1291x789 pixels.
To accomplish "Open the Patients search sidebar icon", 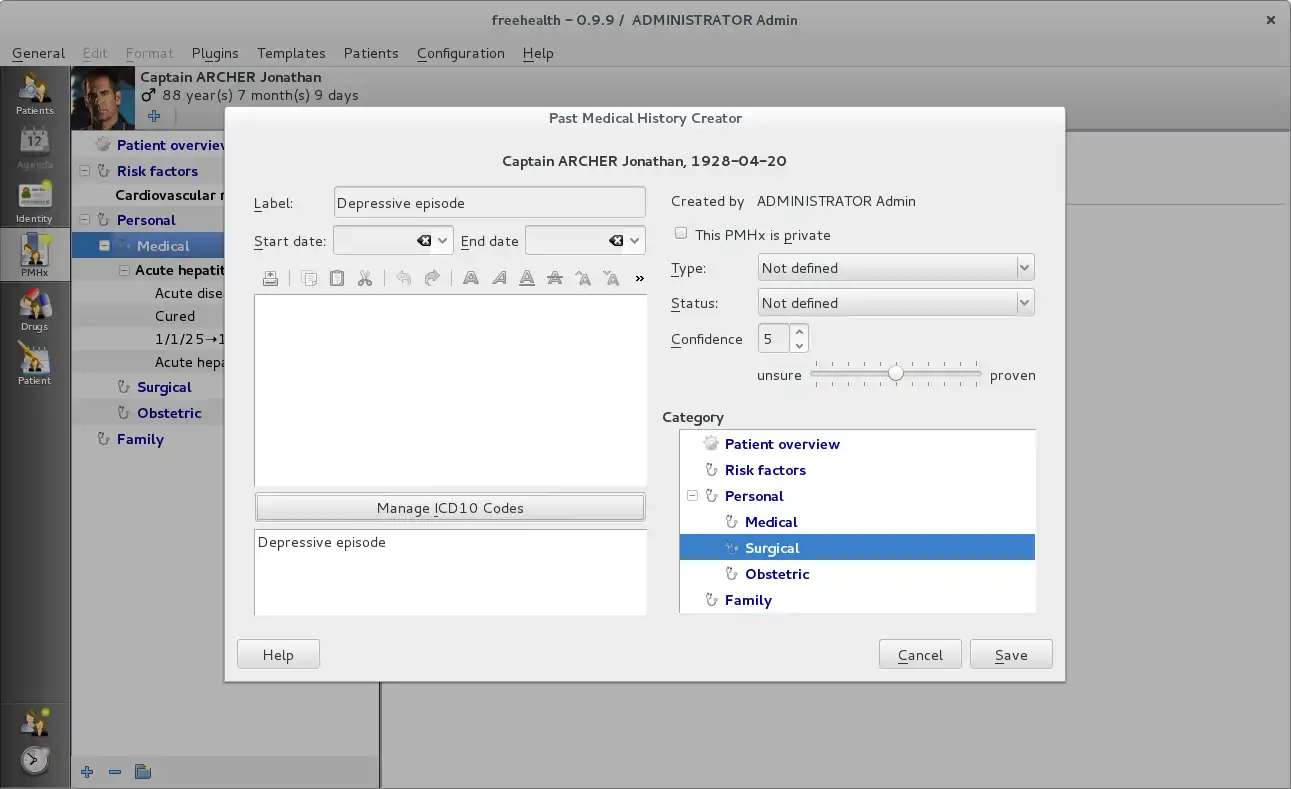I will 35,93.
